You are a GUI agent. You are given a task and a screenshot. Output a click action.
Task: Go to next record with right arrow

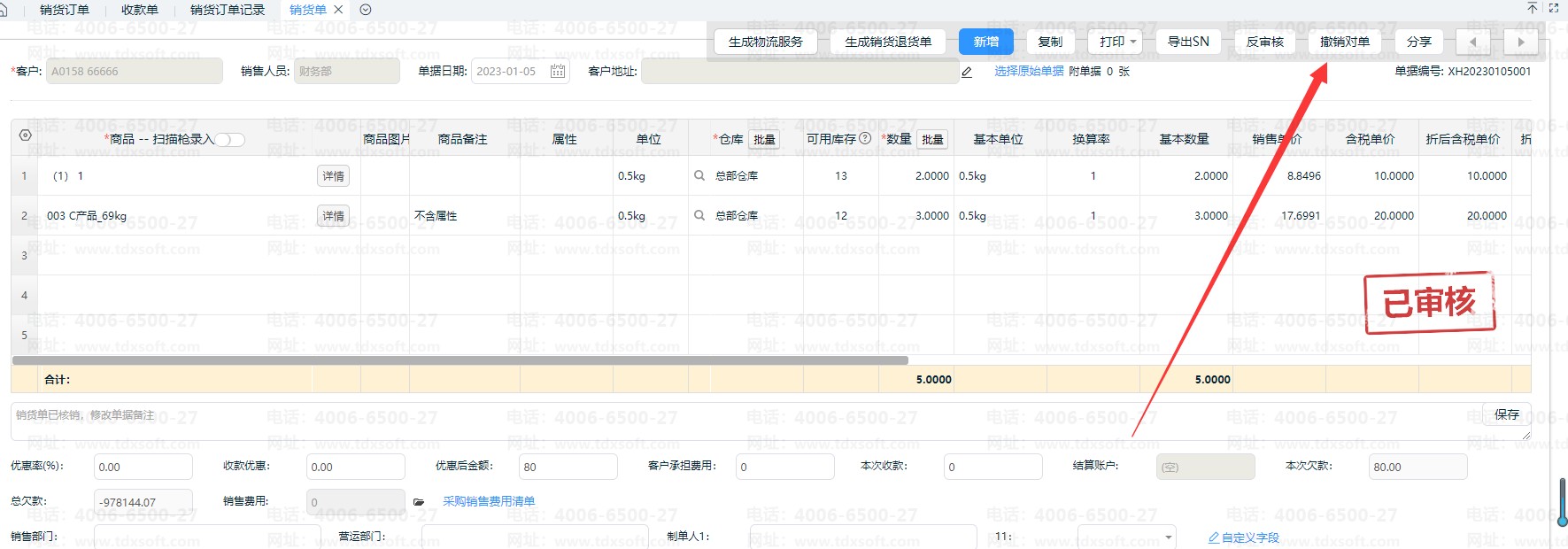click(x=1521, y=42)
